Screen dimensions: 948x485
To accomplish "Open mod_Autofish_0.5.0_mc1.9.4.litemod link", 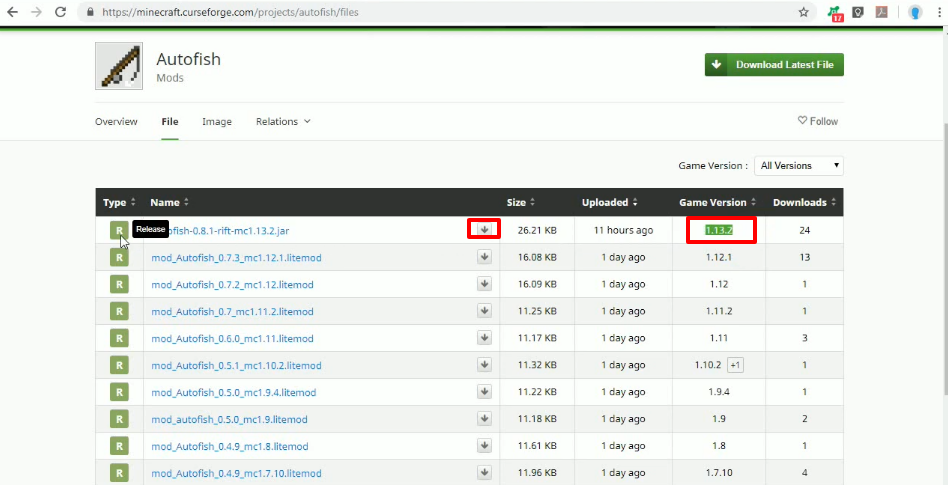I will [233, 392].
